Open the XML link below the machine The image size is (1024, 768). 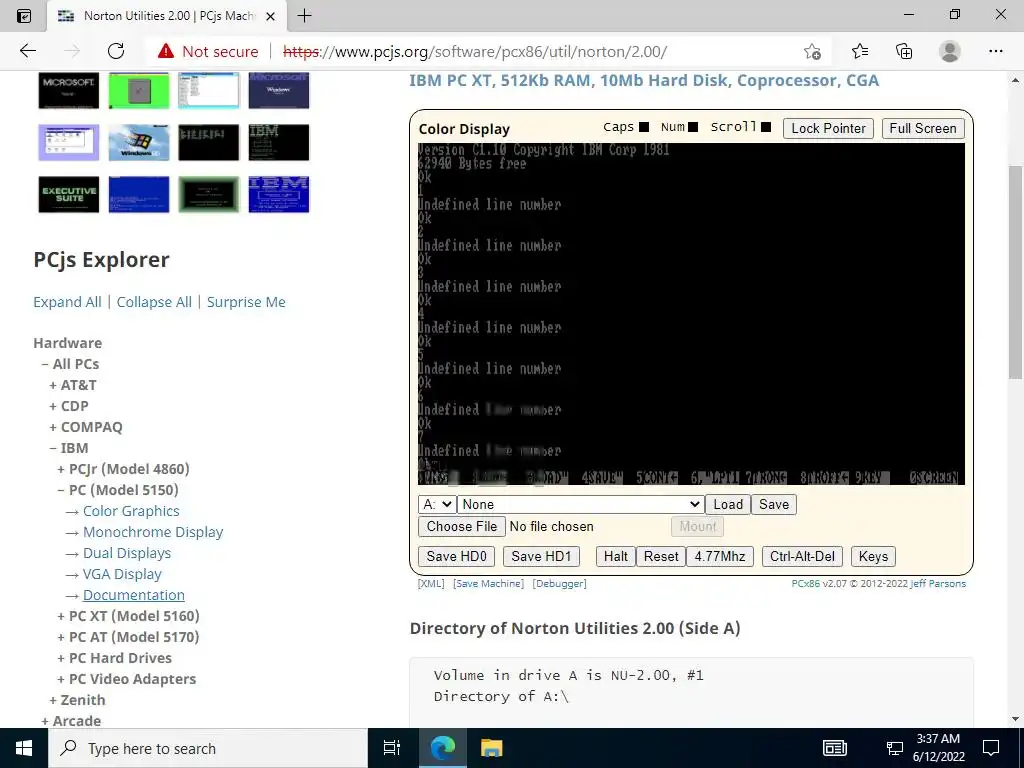pyautogui.click(x=431, y=584)
